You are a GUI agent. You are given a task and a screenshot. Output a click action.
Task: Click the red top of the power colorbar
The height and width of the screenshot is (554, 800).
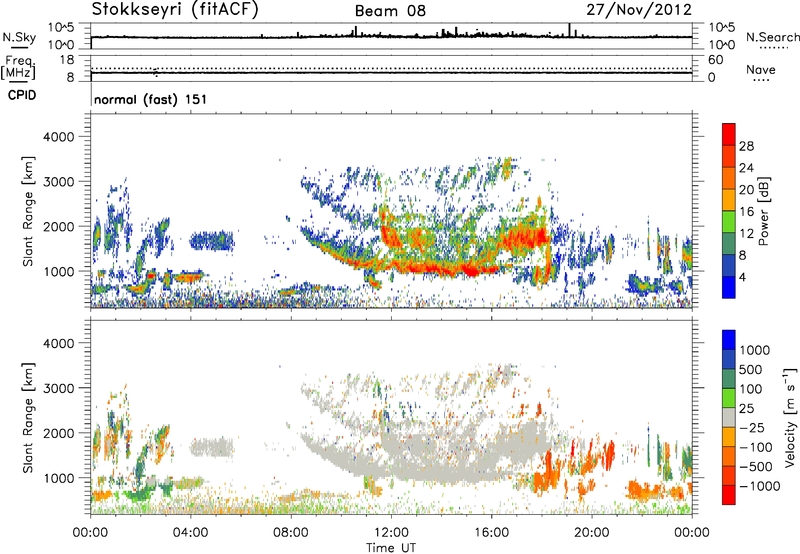(x=729, y=134)
